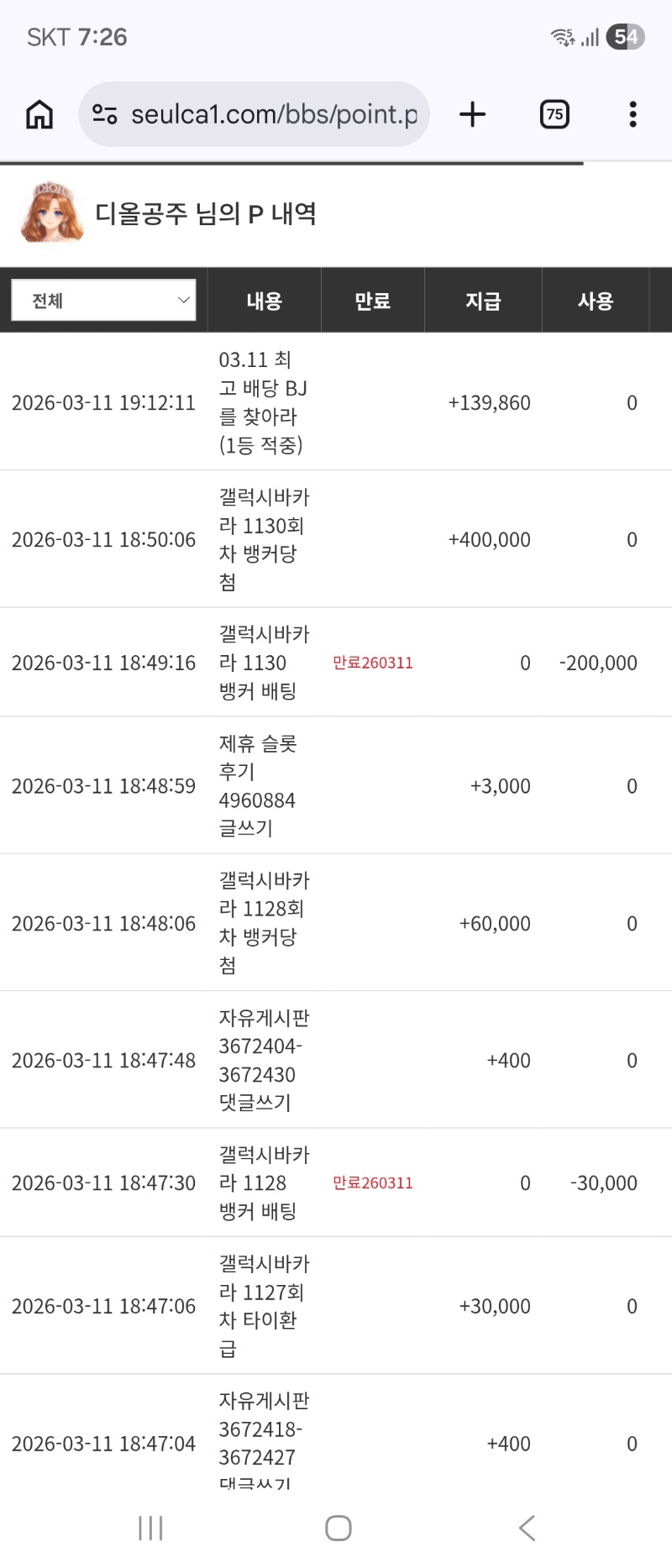Open a new tab with plus icon
Image resolution: width=672 pixels, height=1568 pixels.
coord(473,114)
